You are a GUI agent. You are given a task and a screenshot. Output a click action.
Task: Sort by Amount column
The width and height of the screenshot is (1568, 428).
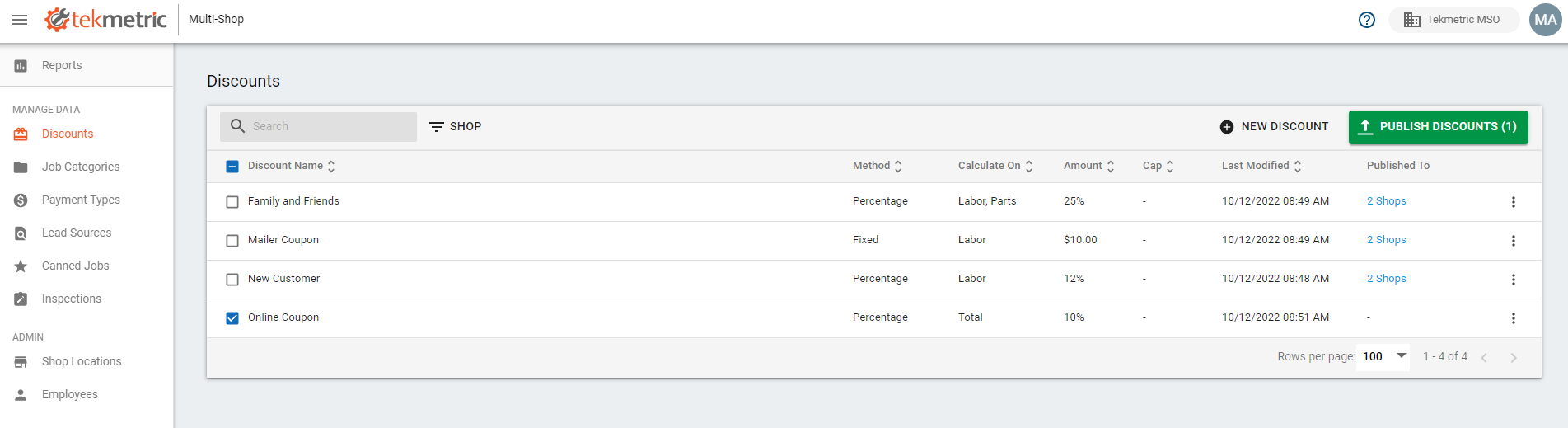pos(1089,166)
